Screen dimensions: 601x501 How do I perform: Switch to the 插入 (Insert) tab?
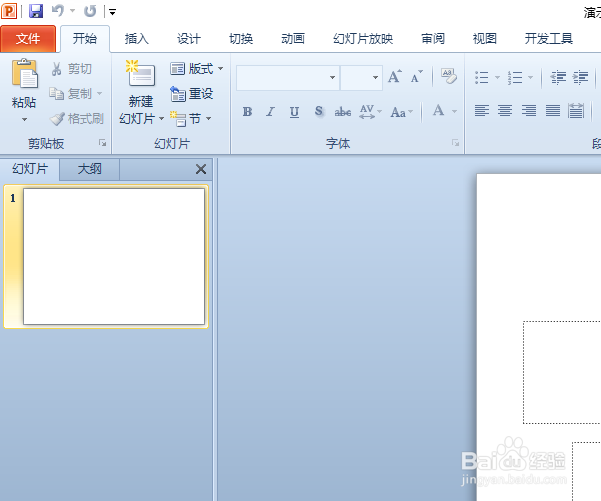pyautogui.click(x=136, y=39)
